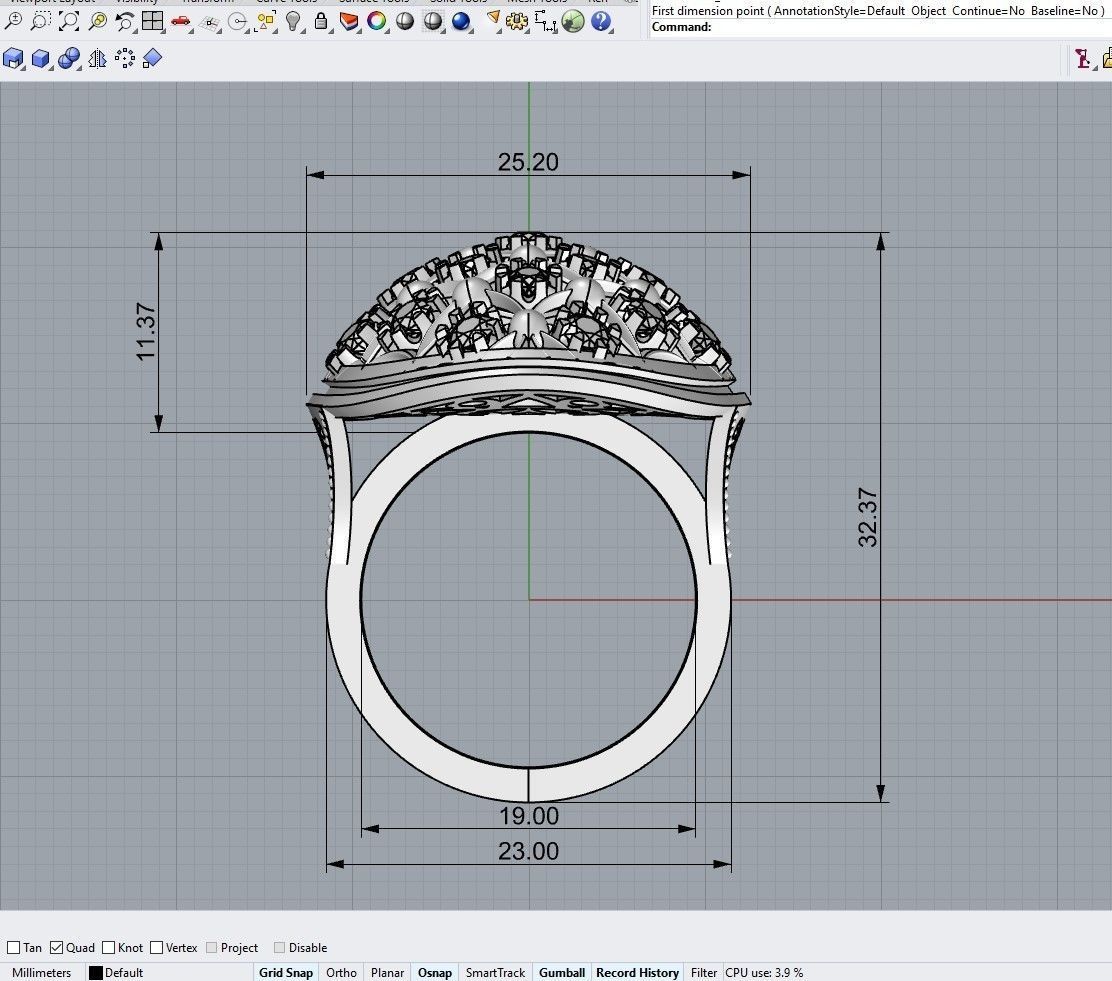Viewport: 1112px width, 981px height.
Task: Switch to Shaded Viewport sphere icon
Action: pos(405,21)
